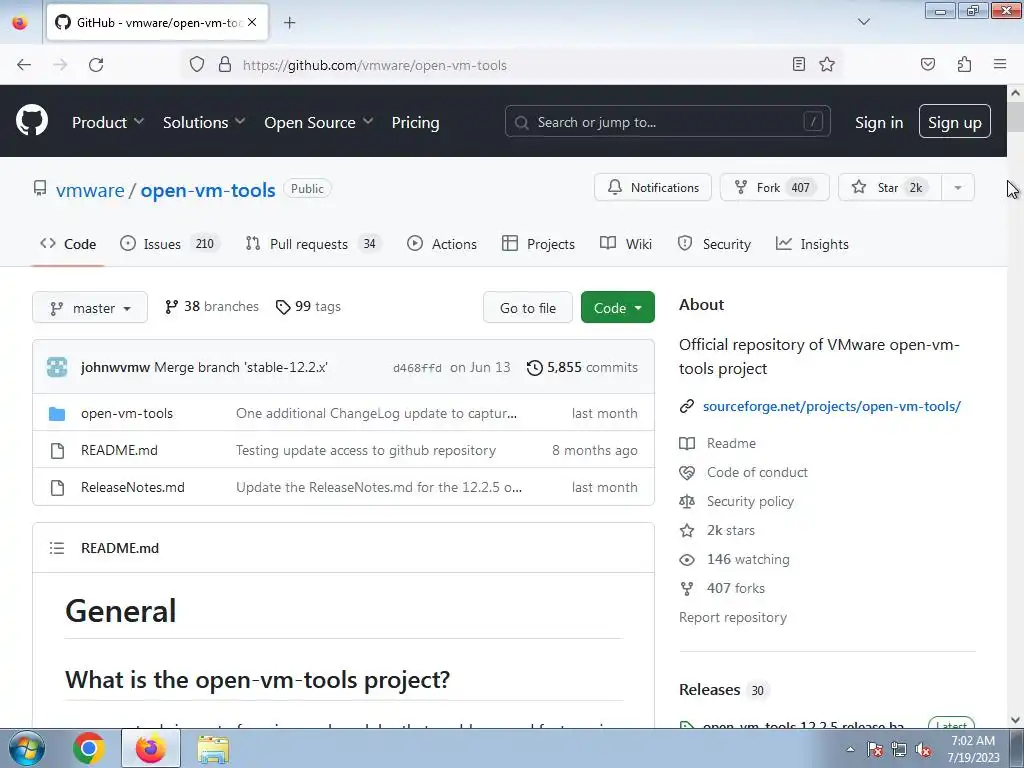Image resolution: width=1024 pixels, height=768 pixels.
Task: Go back with the browser back arrow
Action: 24,65
